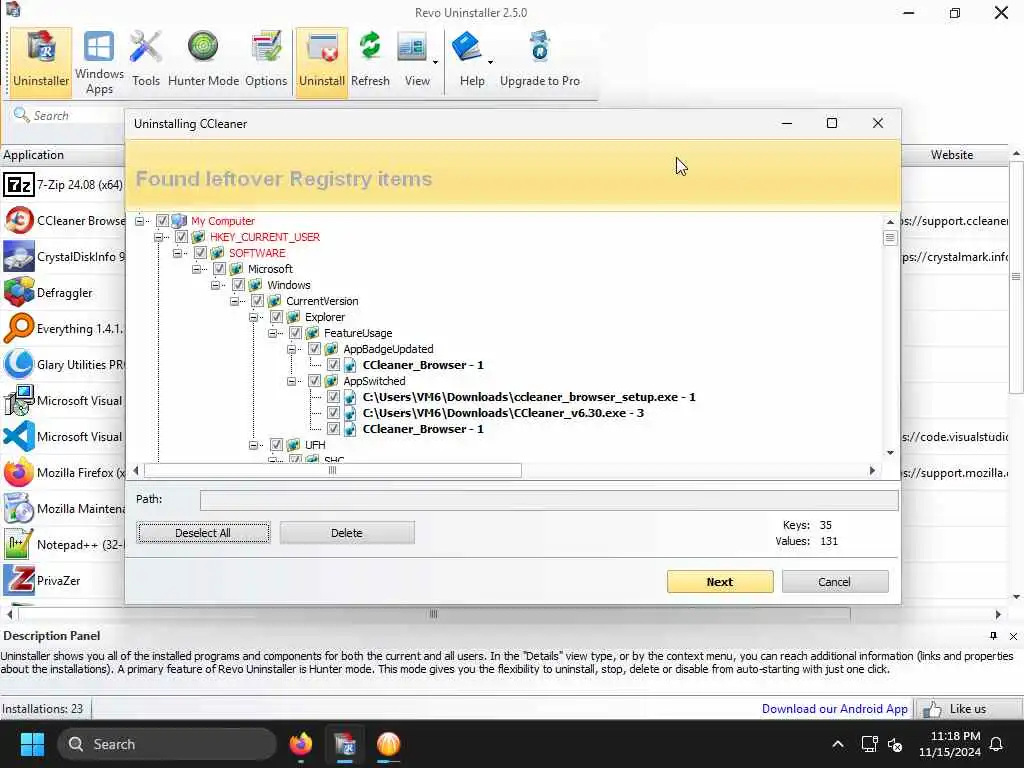
Task: Open the Help dropdown arrow
Action: (490, 63)
